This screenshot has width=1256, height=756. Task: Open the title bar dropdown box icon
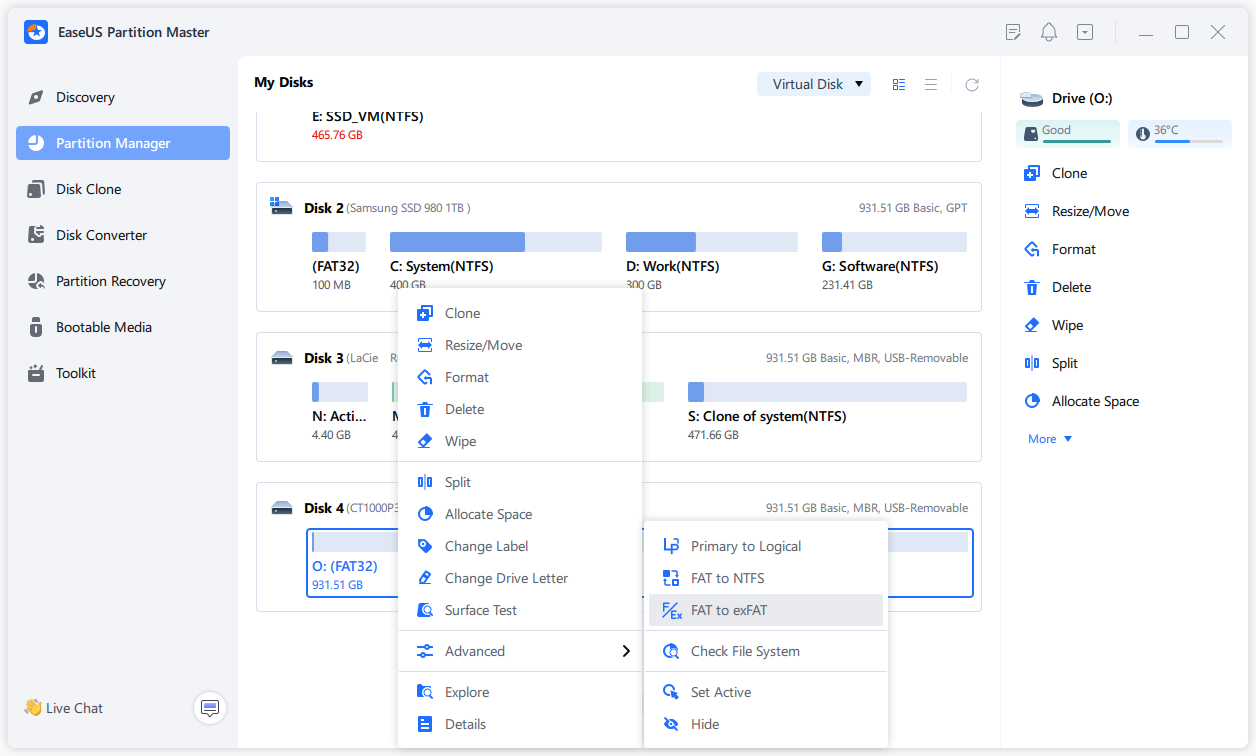1085,32
